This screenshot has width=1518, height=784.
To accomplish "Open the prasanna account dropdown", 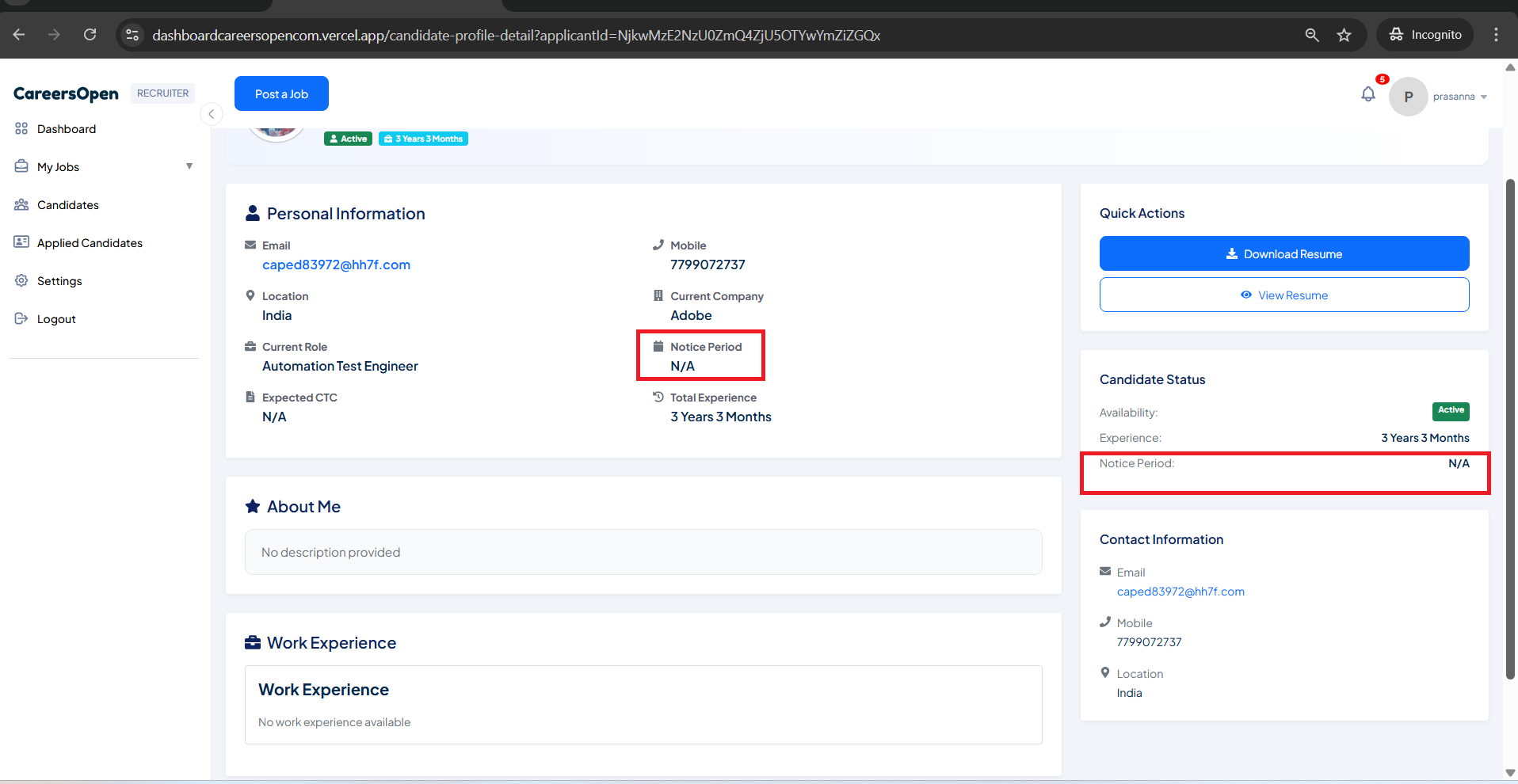I will point(1459,97).
